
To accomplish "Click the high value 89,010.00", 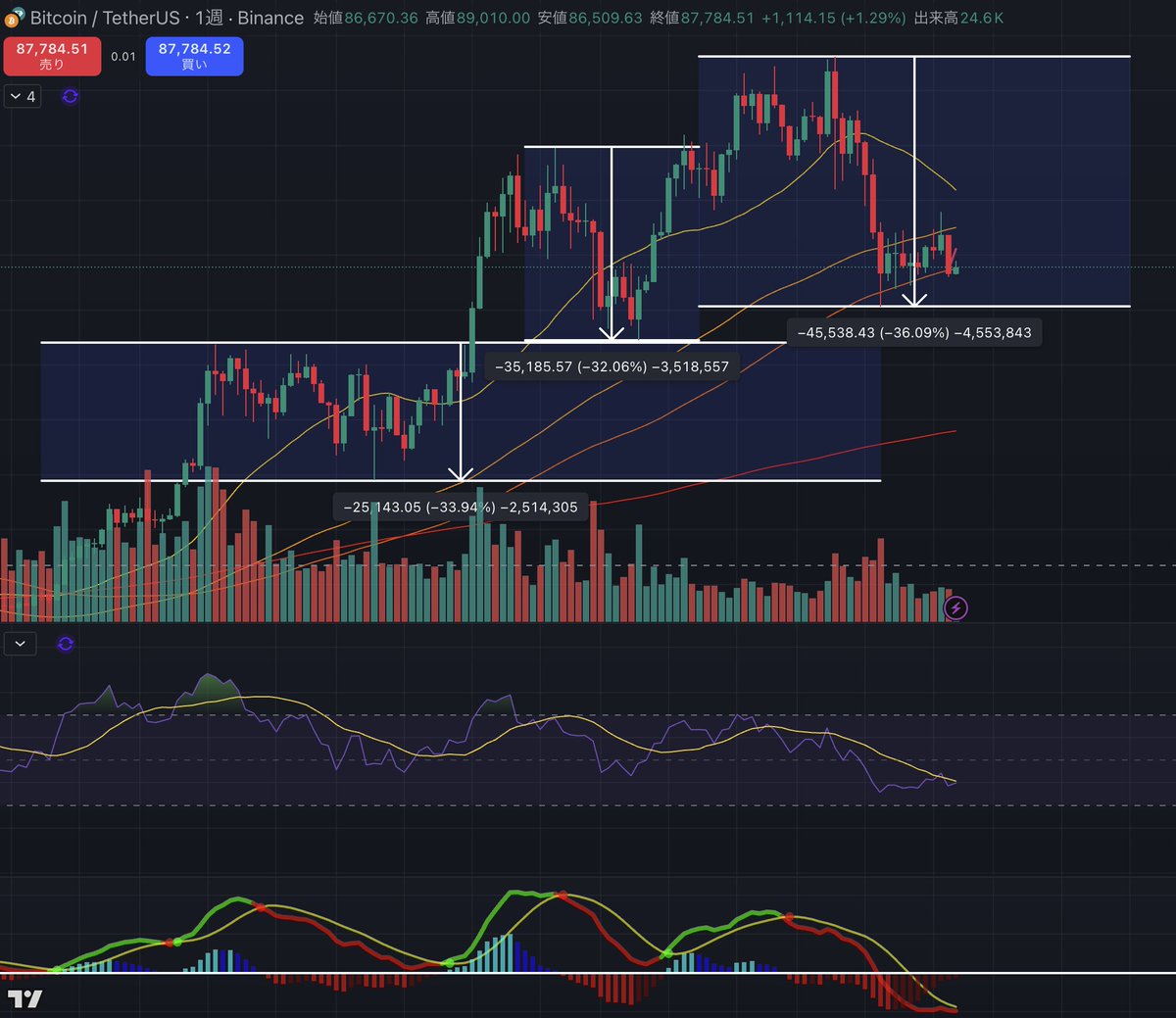I will 493,18.
